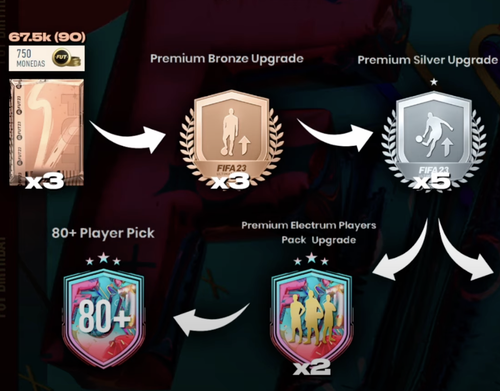
Task: Select the Premium Silver Upgrade badge
Action: (x=433, y=140)
